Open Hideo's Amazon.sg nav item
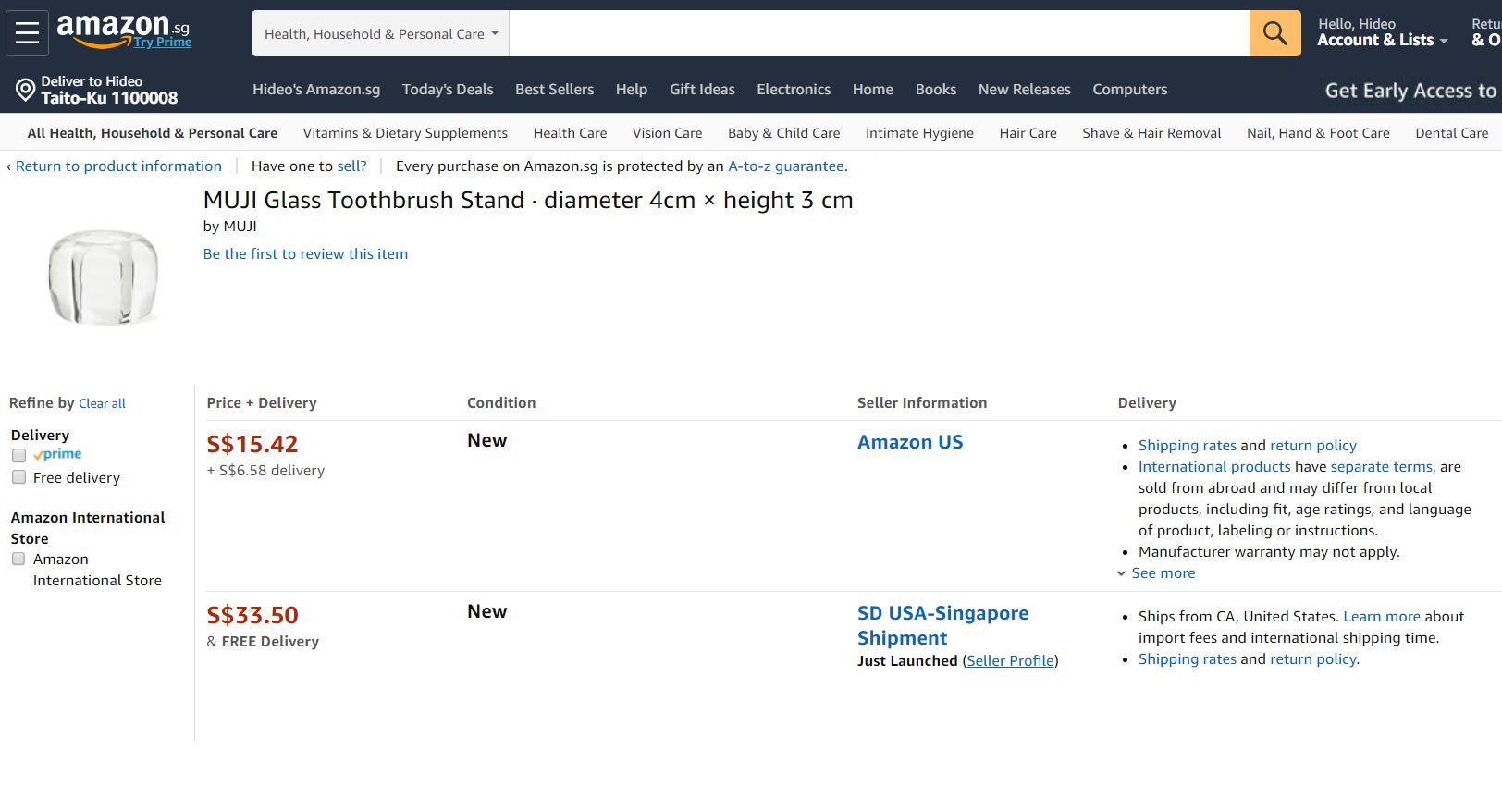Screen dimensions: 1502x812 click(x=316, y=90)
